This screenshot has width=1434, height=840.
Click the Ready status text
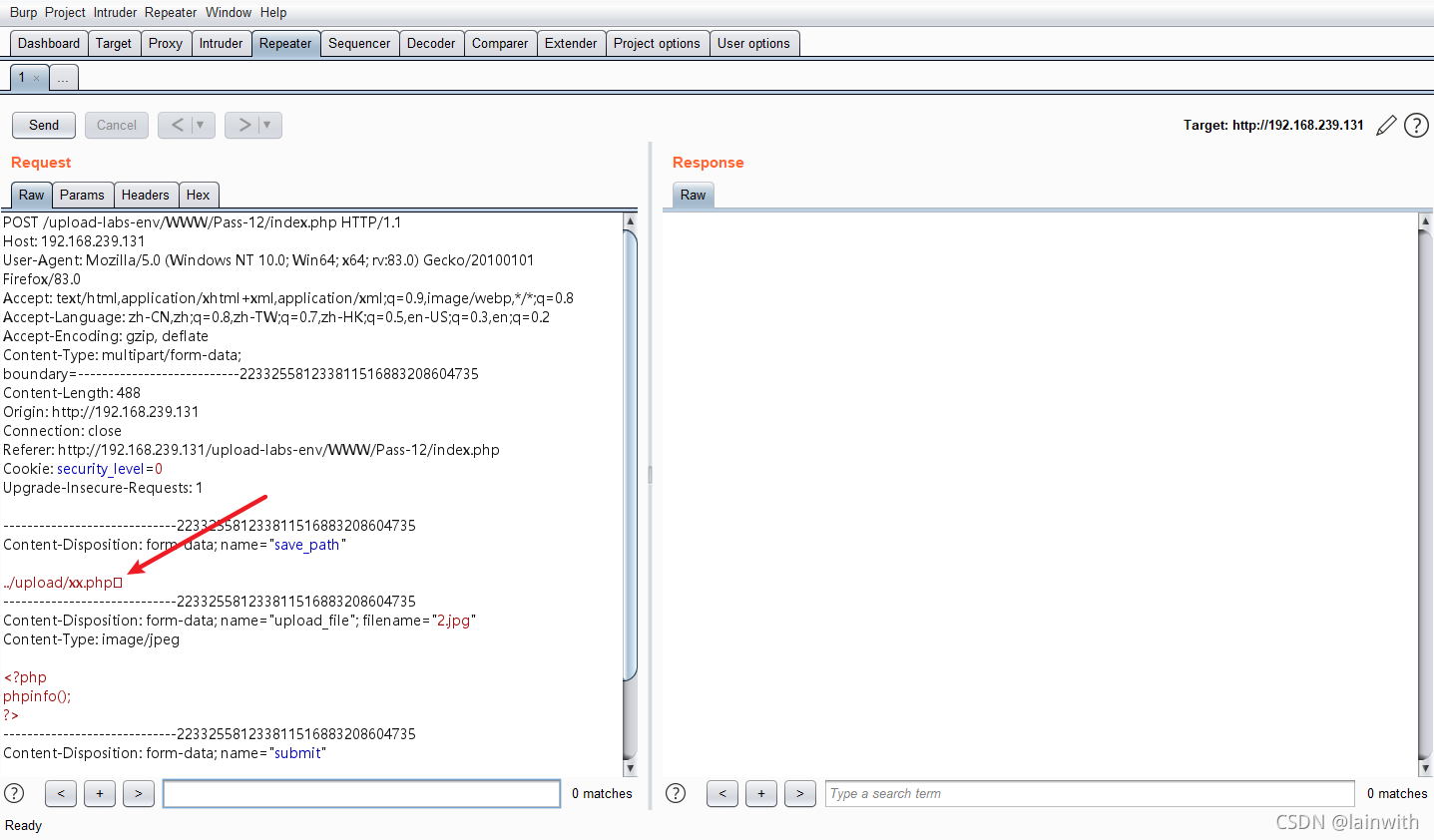[x=23, y=825]
